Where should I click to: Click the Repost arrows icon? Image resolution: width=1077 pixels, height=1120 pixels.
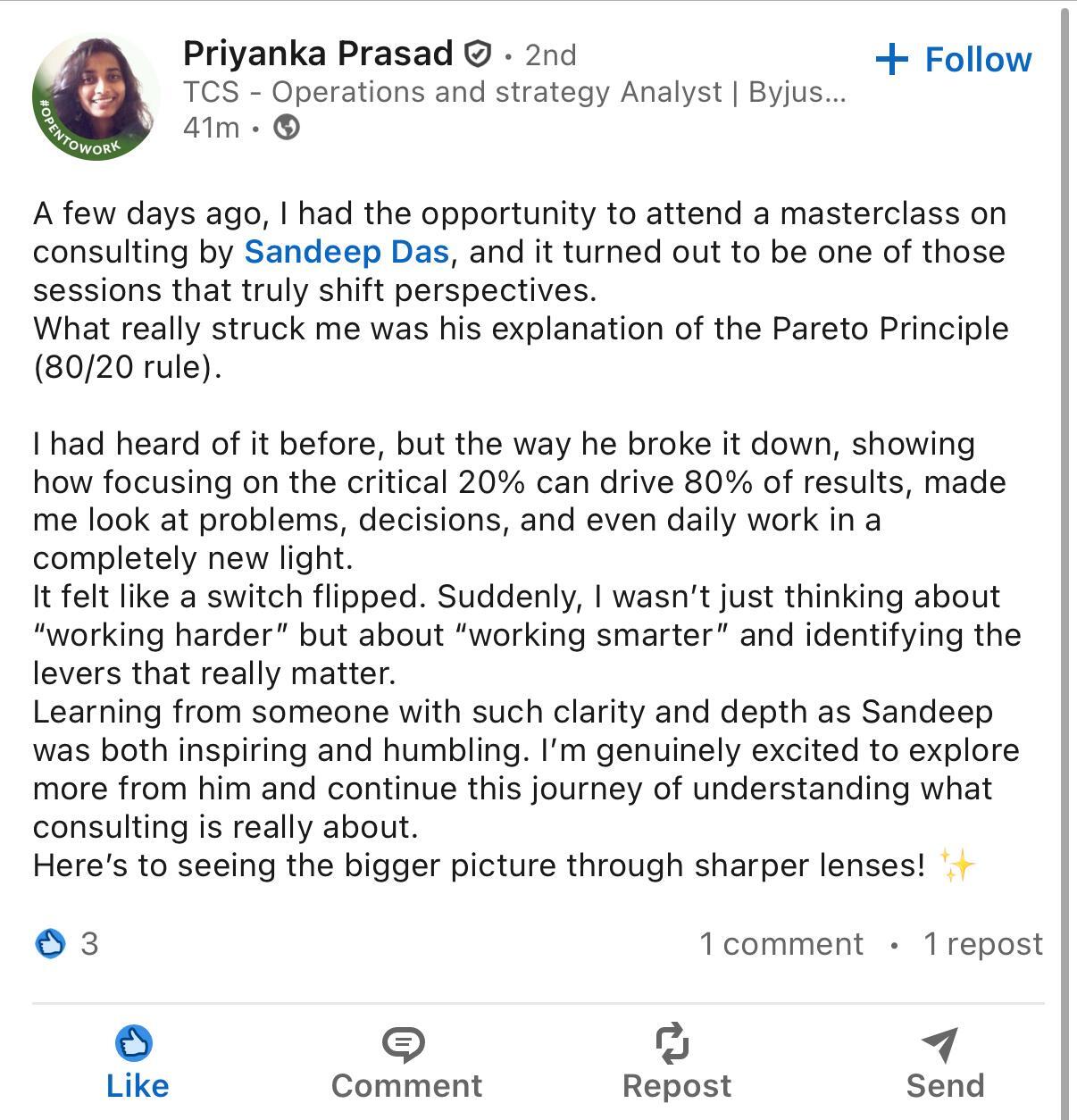672,1043
